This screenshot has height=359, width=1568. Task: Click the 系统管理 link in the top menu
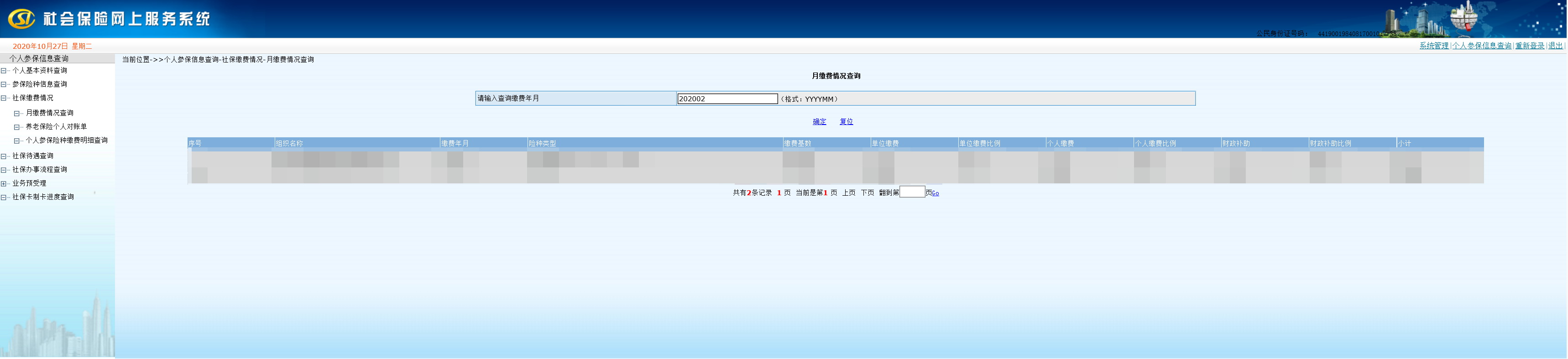pyautogui.click(x=1433, y=46)
